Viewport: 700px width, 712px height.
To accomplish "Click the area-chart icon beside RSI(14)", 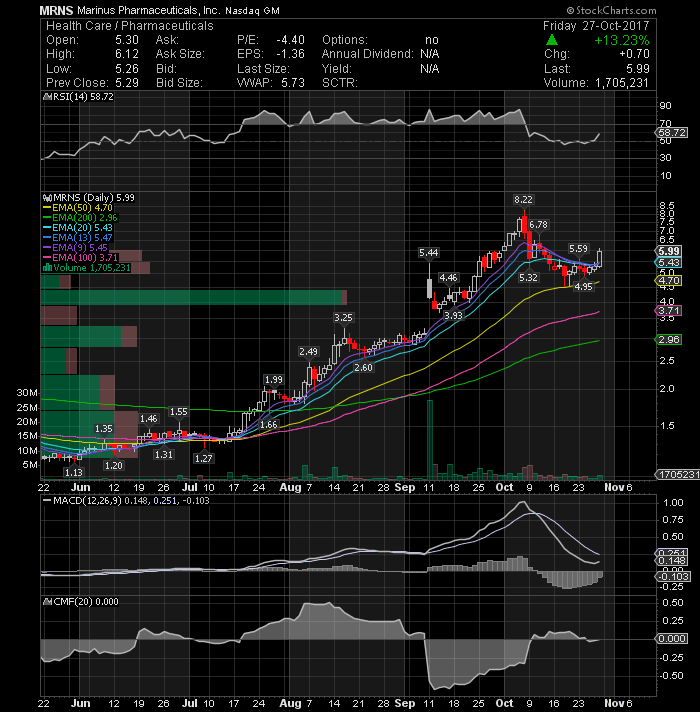I will tap(47, 97).
